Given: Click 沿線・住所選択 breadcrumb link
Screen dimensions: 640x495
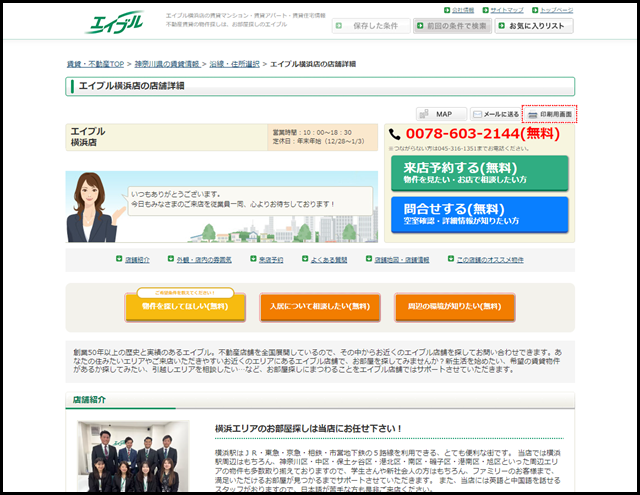Looking at the screenshot, I should 234,64.
